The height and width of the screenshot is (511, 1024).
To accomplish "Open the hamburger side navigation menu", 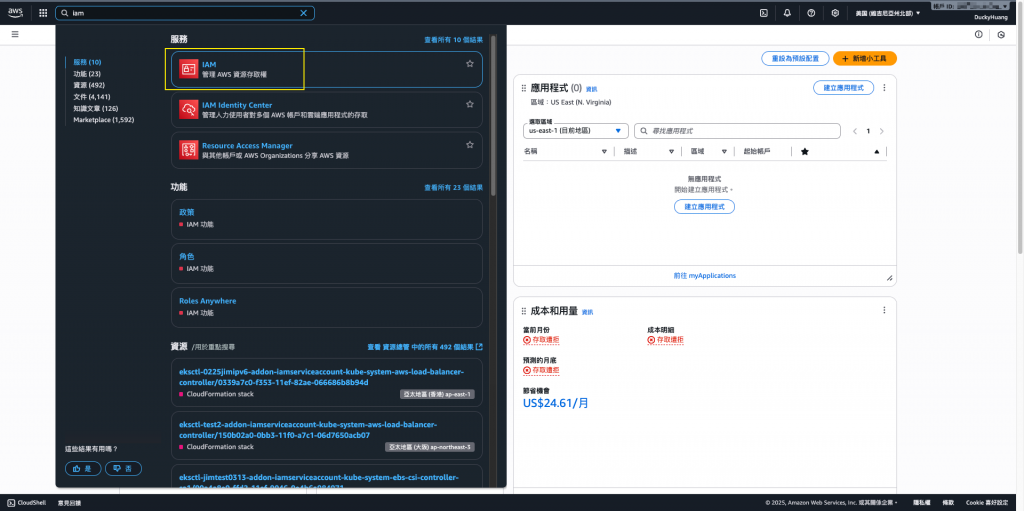I will [x=15, y=34].
